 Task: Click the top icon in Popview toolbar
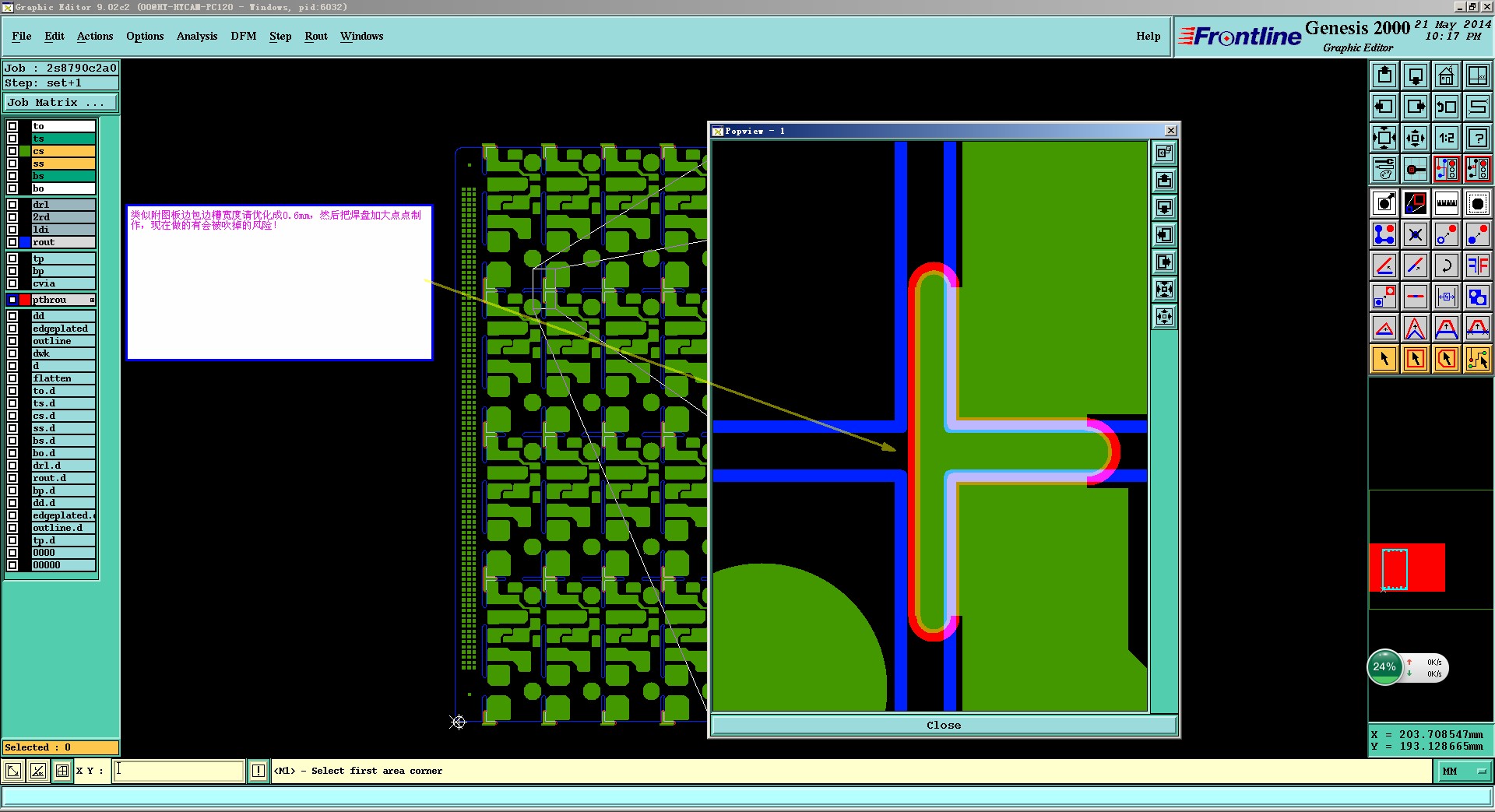coord(1164,153)
